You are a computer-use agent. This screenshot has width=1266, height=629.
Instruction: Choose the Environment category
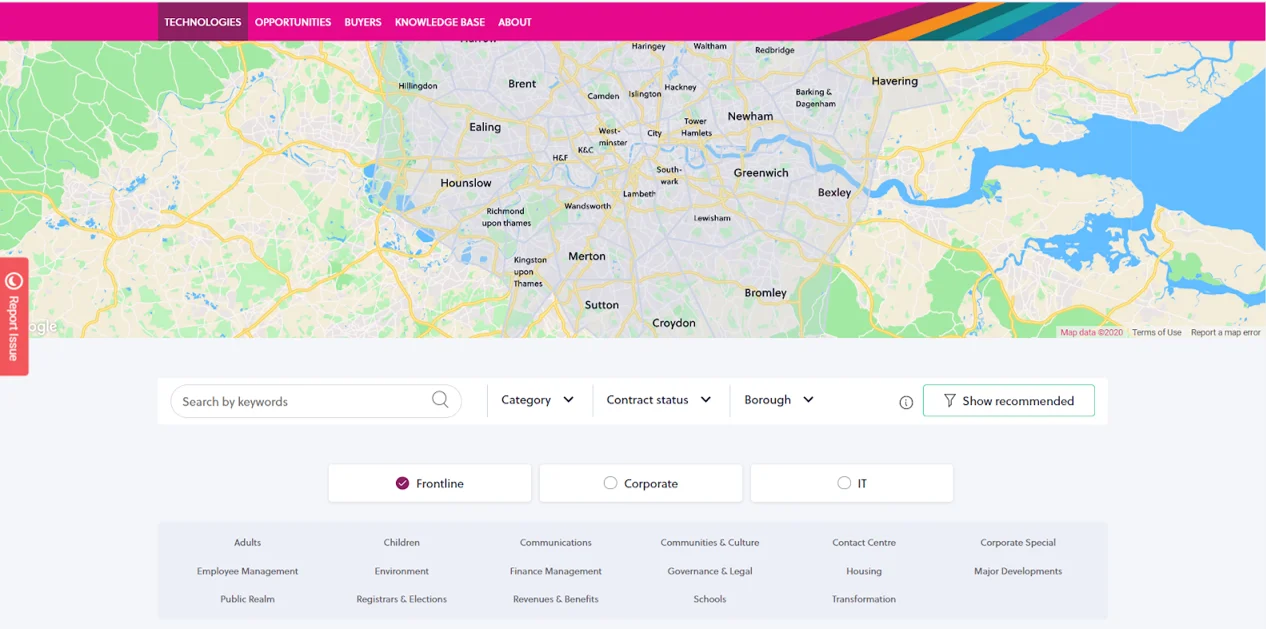pos(402,571)
